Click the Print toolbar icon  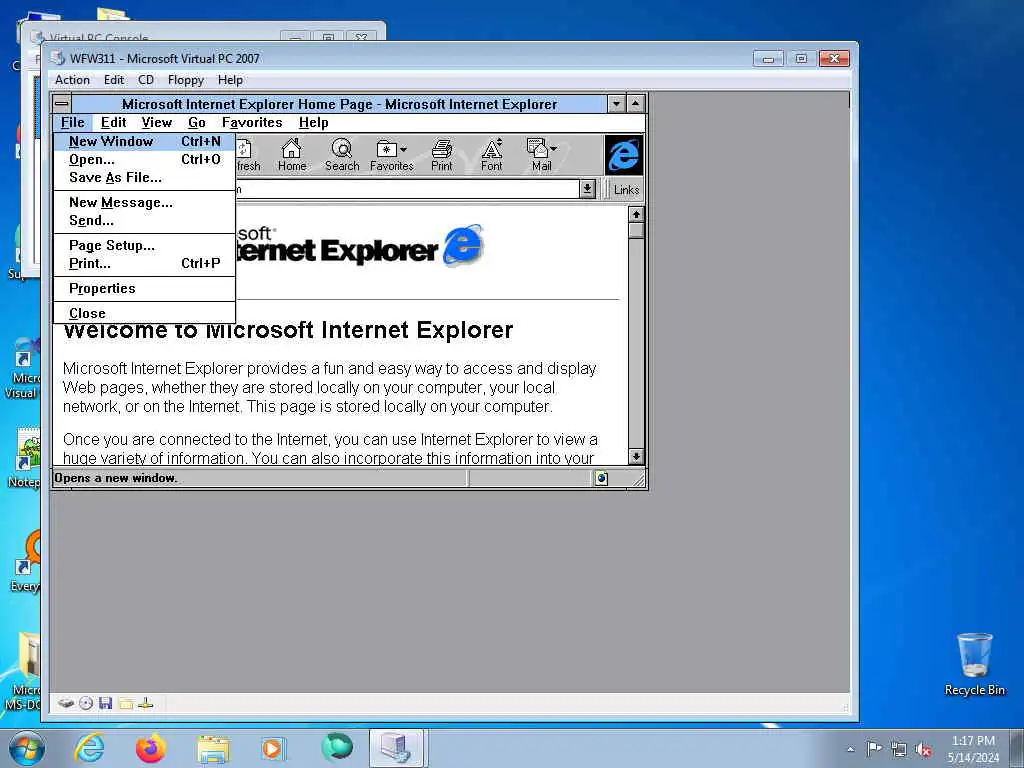point(441,155)
